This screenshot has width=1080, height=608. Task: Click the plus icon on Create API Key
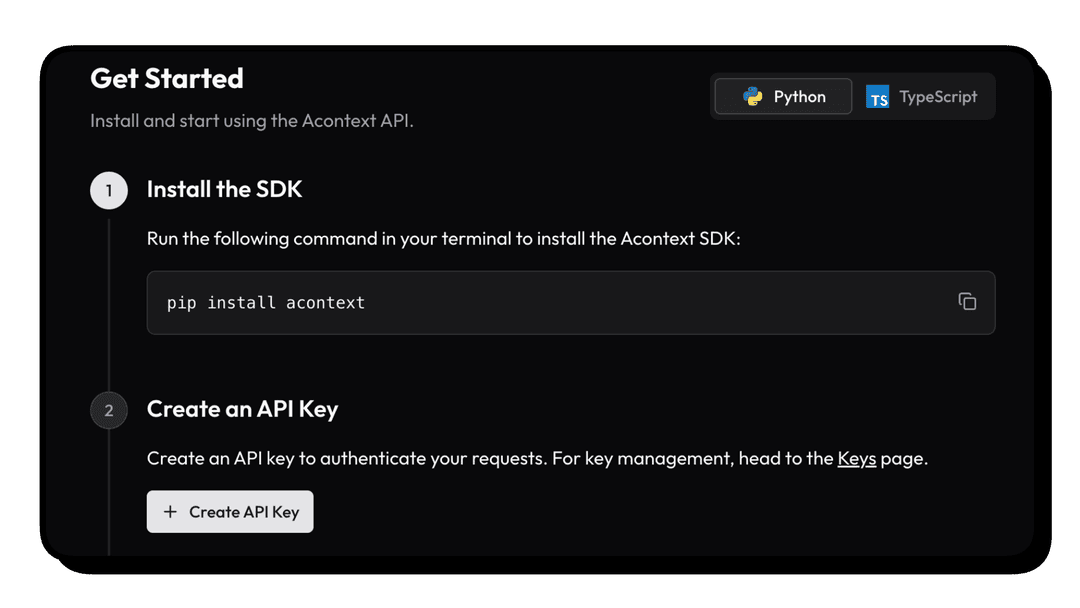[170, 512]
